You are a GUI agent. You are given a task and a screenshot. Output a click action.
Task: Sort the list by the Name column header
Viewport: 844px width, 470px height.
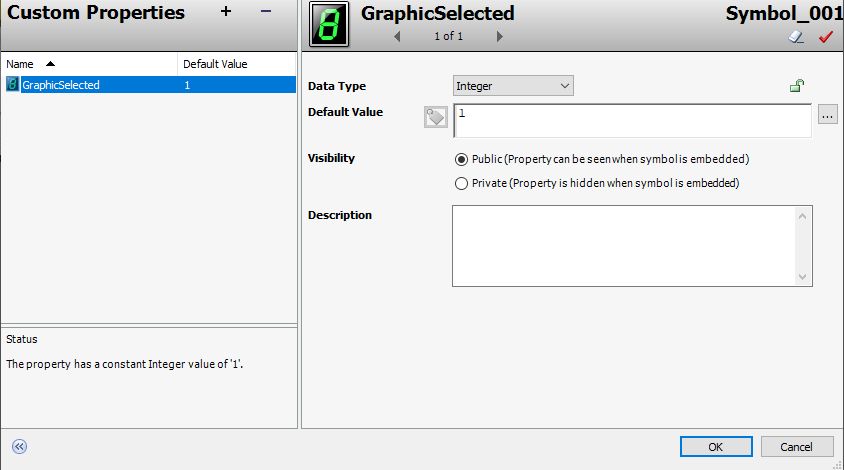point(89,64)
